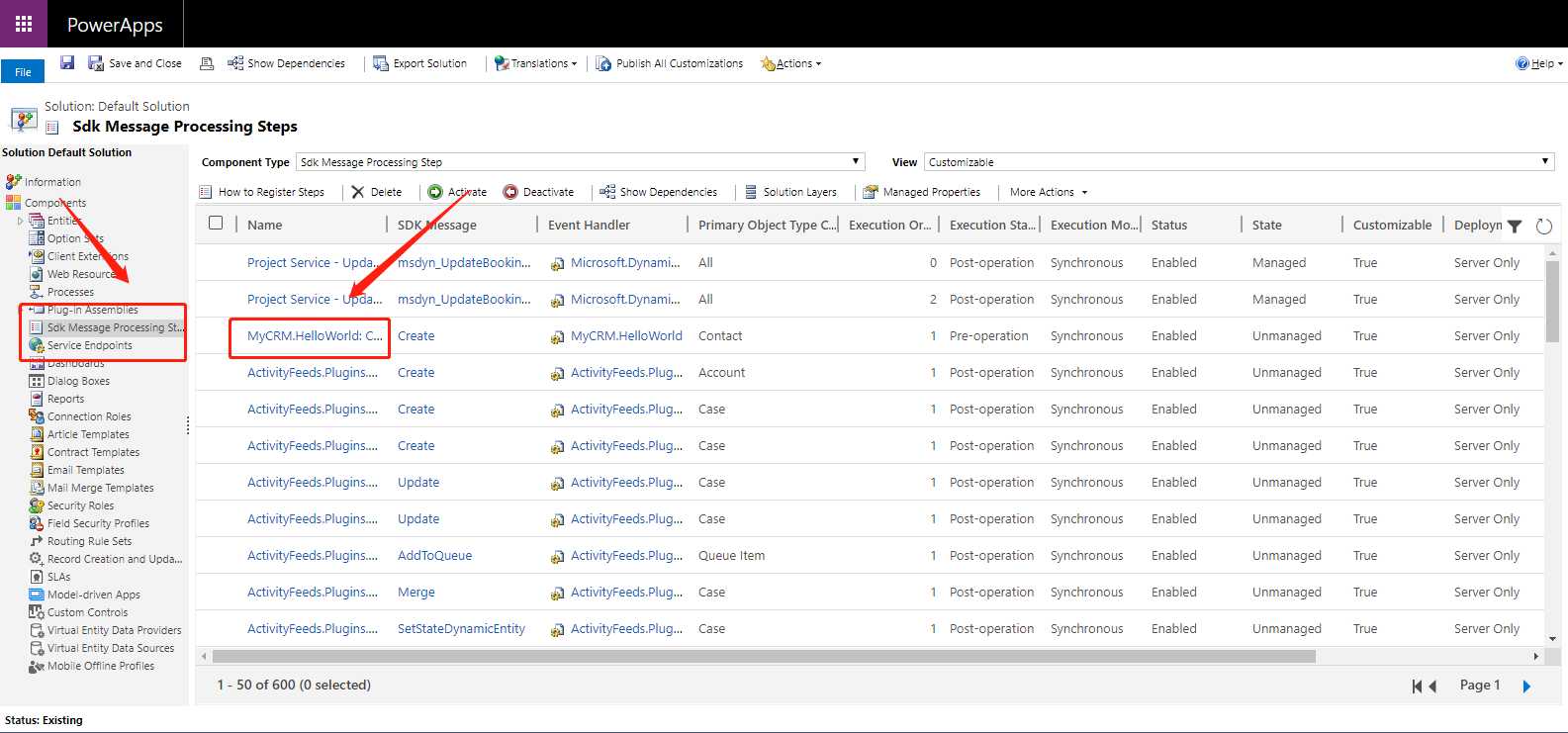Click Delete in the grid toolbar
The width and height of the screenshot is (1568, 733).
click(376, 192)
